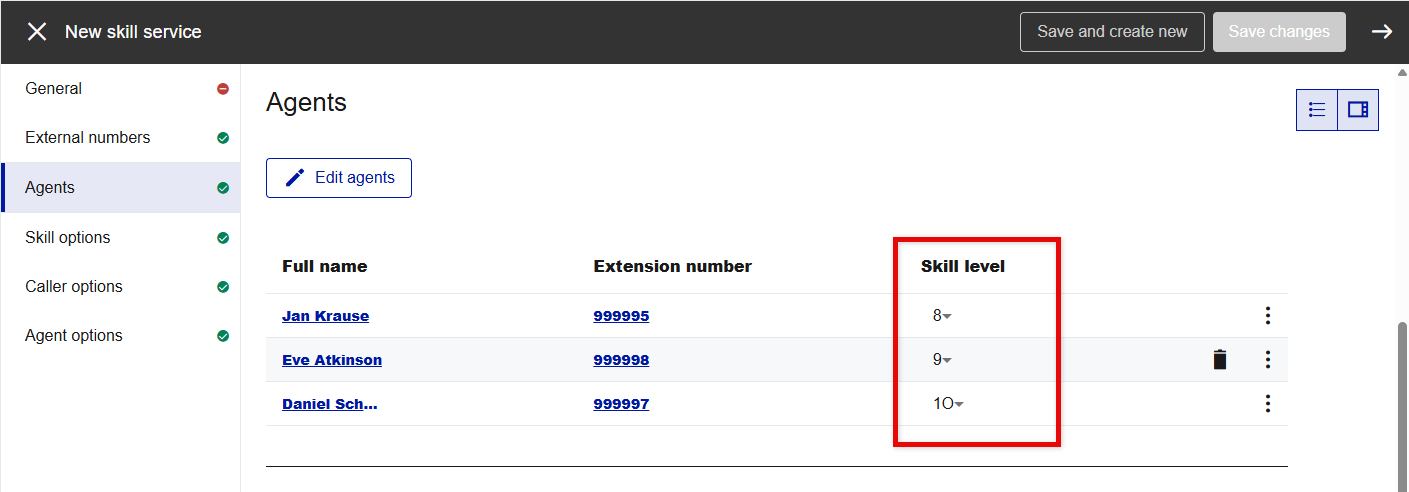Viewport: 1409px width, 492px height.
Task: Select Skill options in sidebar
Action: tap(68, 238)
